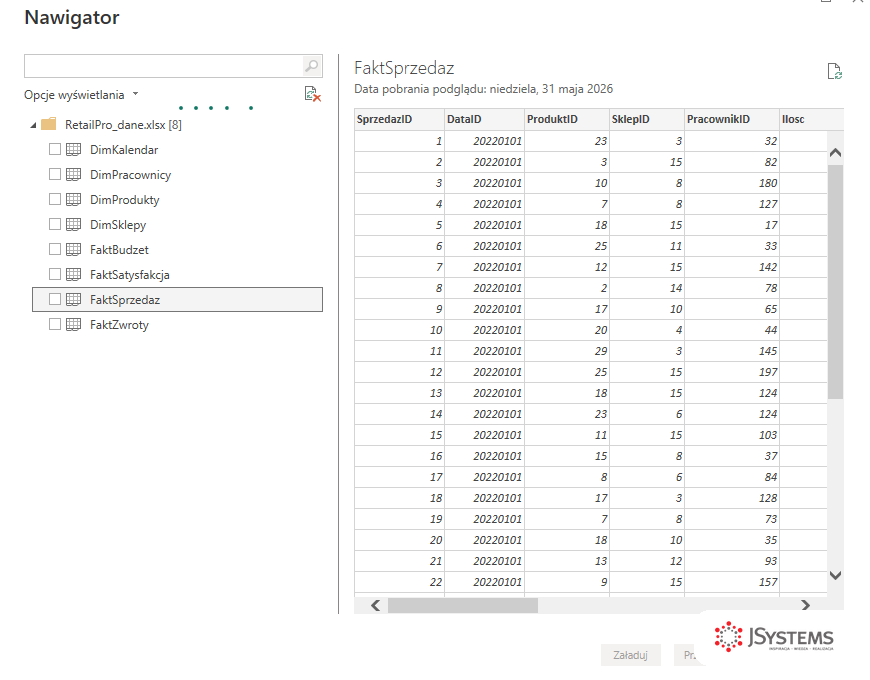Click the table icon beside DimPracownicy
Viewport: 870px width, 680px height.
[x=73, y=174]
